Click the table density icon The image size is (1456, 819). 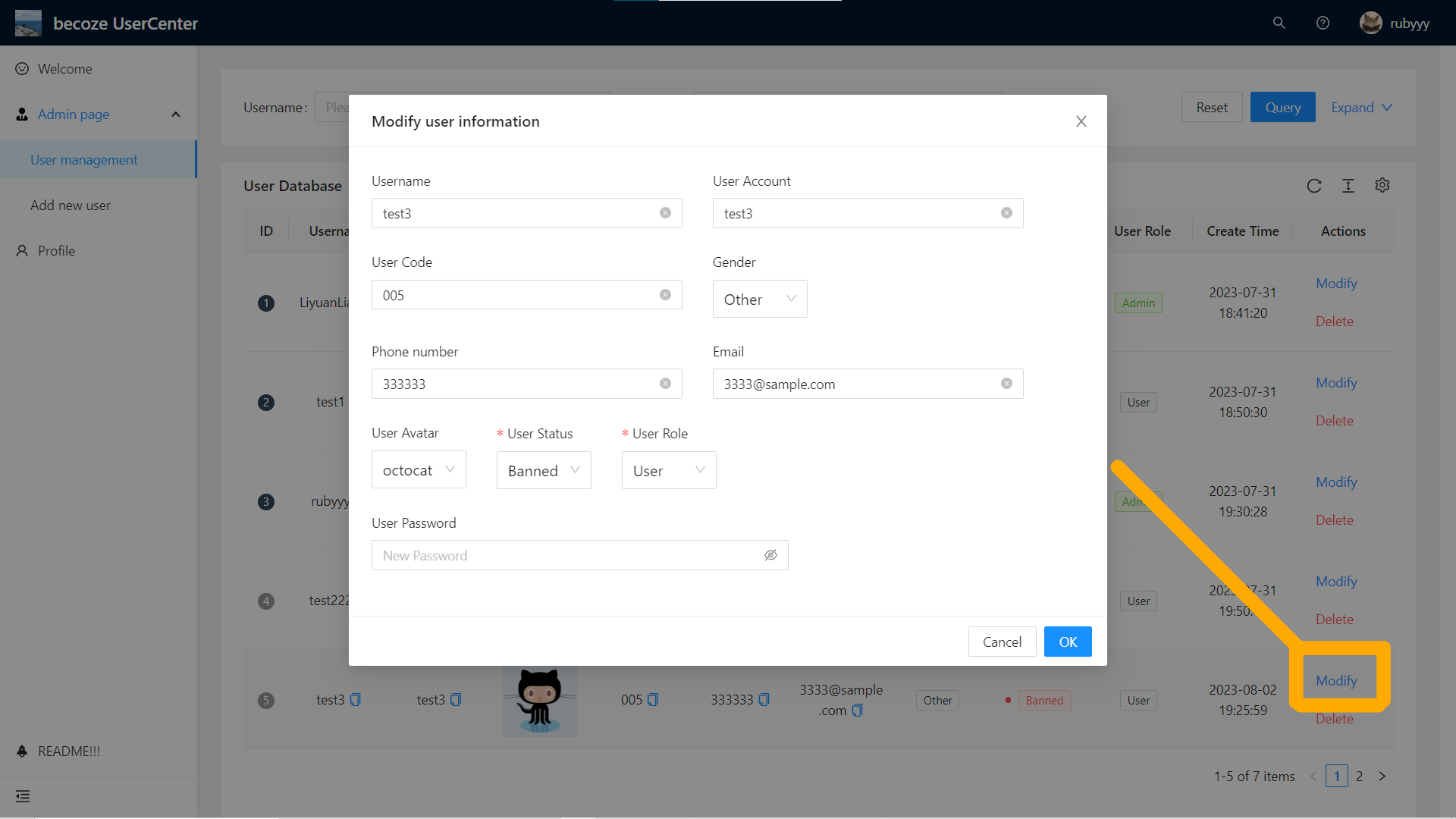(x=1348, y=186)
